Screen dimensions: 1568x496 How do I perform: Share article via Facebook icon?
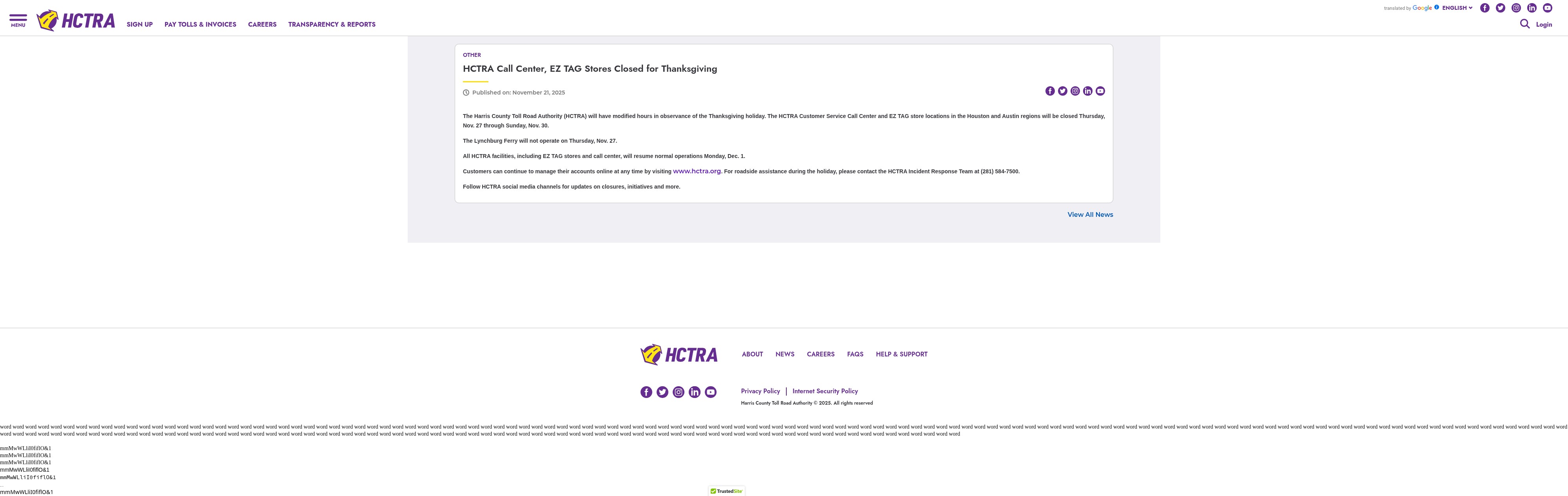click(x=1050, y=91)
